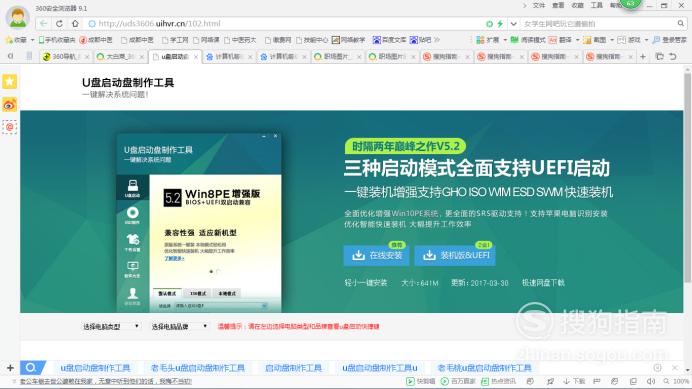
Task: Expand the 扩展 dropdown arrow
Action: pos(505,40)
